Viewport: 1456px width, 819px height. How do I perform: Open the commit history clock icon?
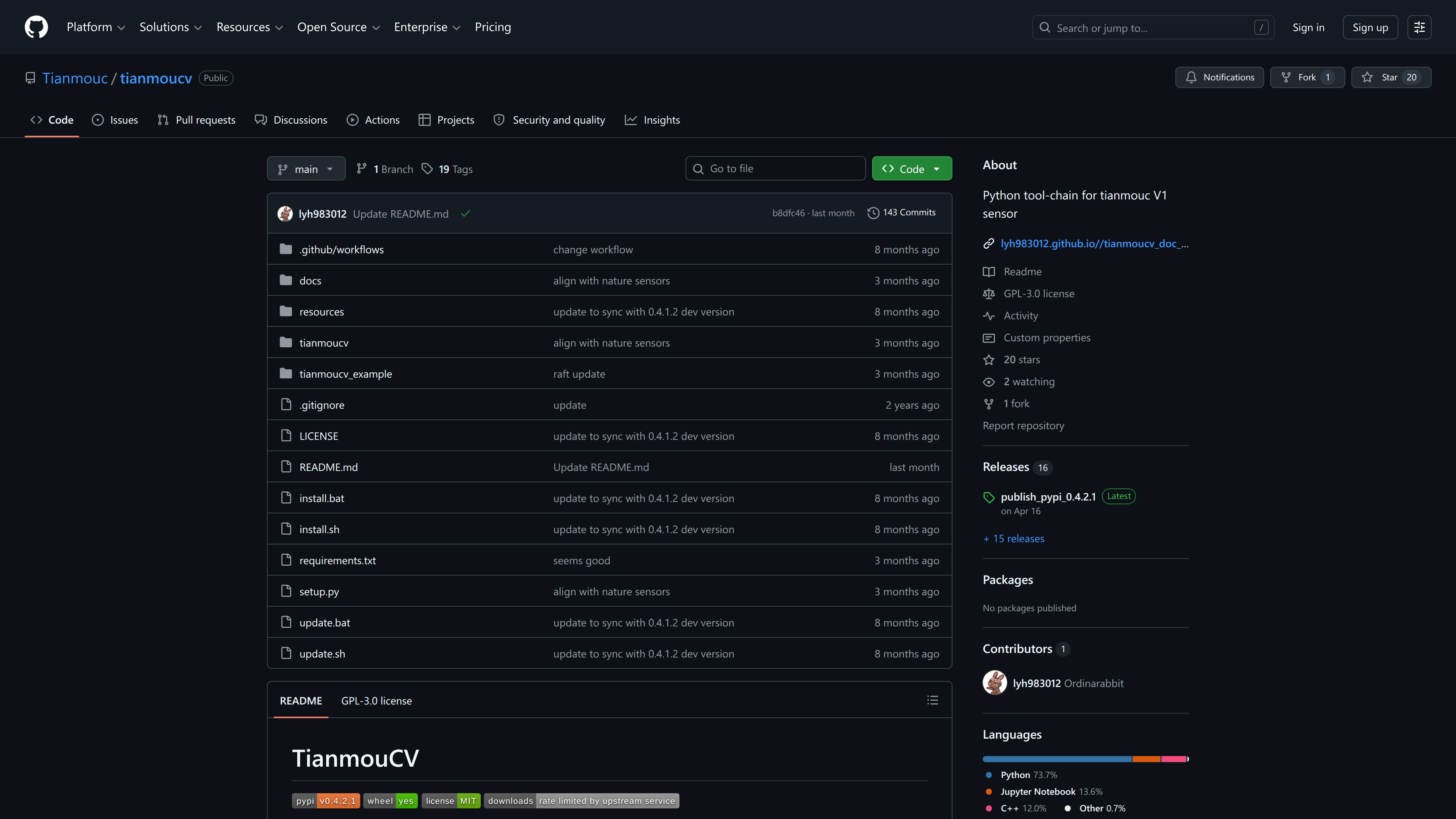point(873,213)
